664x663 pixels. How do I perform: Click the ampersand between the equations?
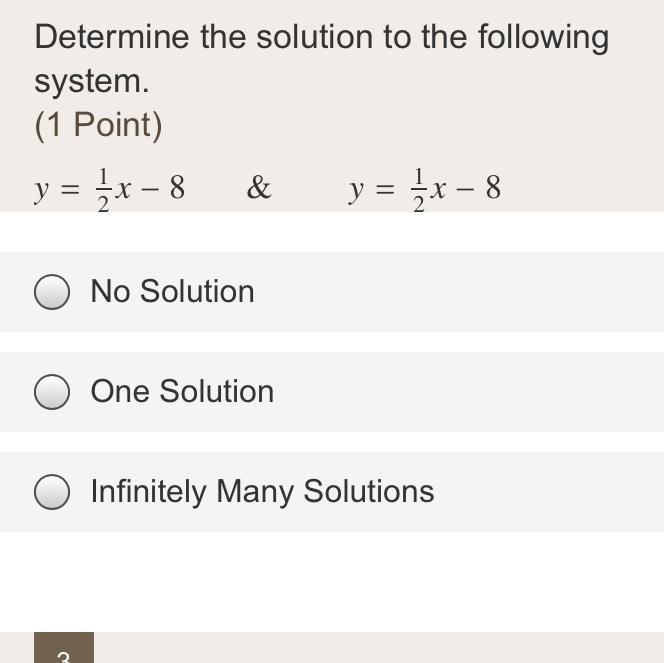259,188
